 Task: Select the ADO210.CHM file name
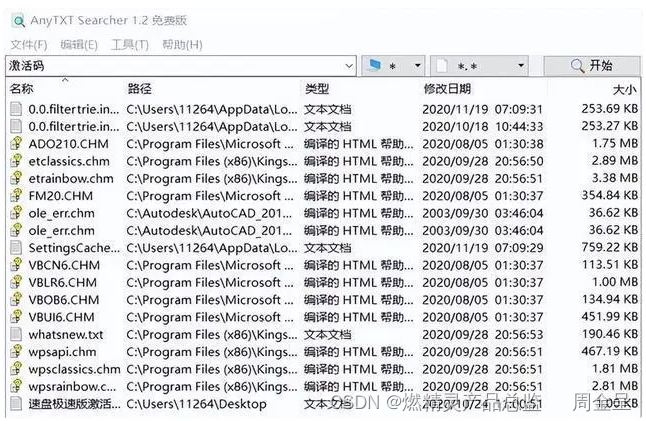68,144
